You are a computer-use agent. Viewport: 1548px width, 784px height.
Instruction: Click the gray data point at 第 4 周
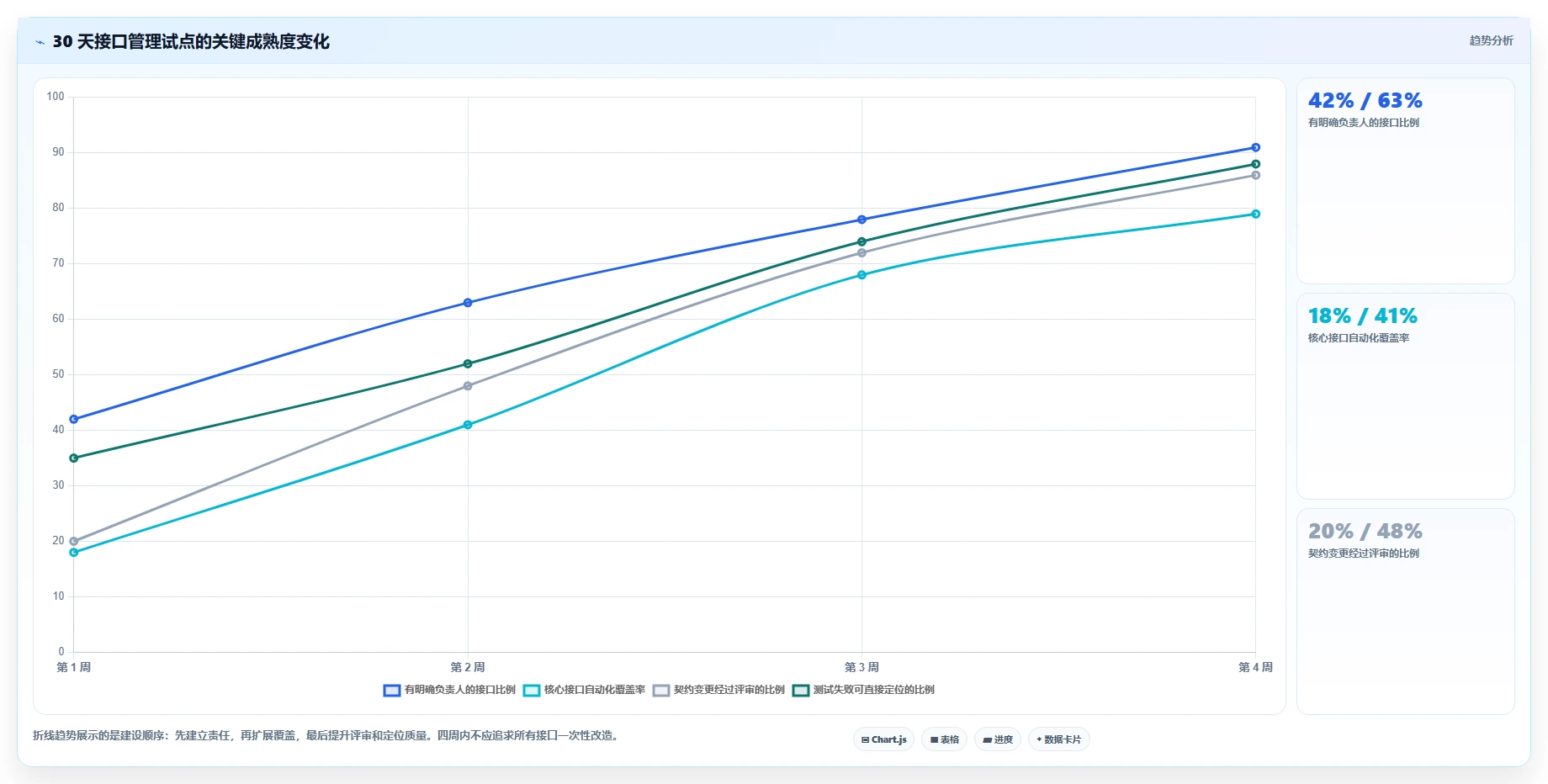click(1255, 175)
